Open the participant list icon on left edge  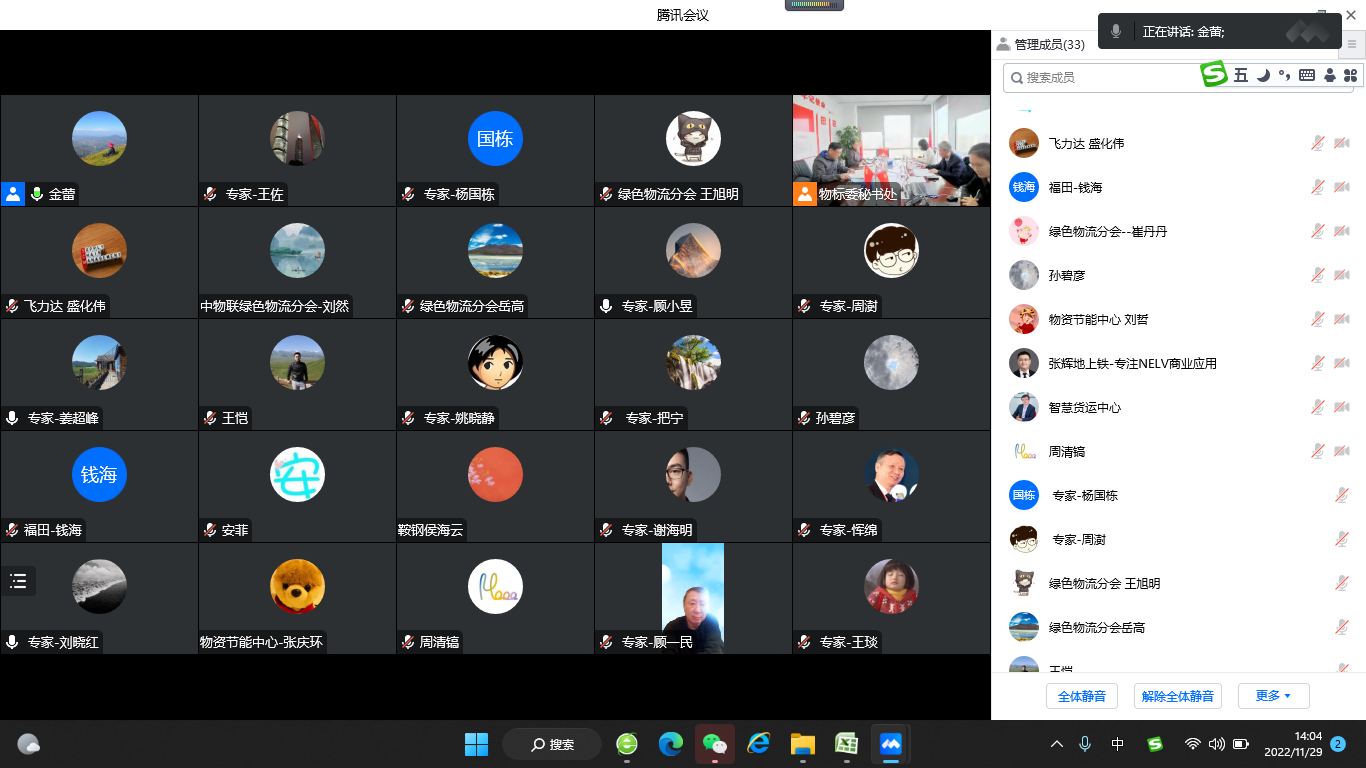coord(18,581)
